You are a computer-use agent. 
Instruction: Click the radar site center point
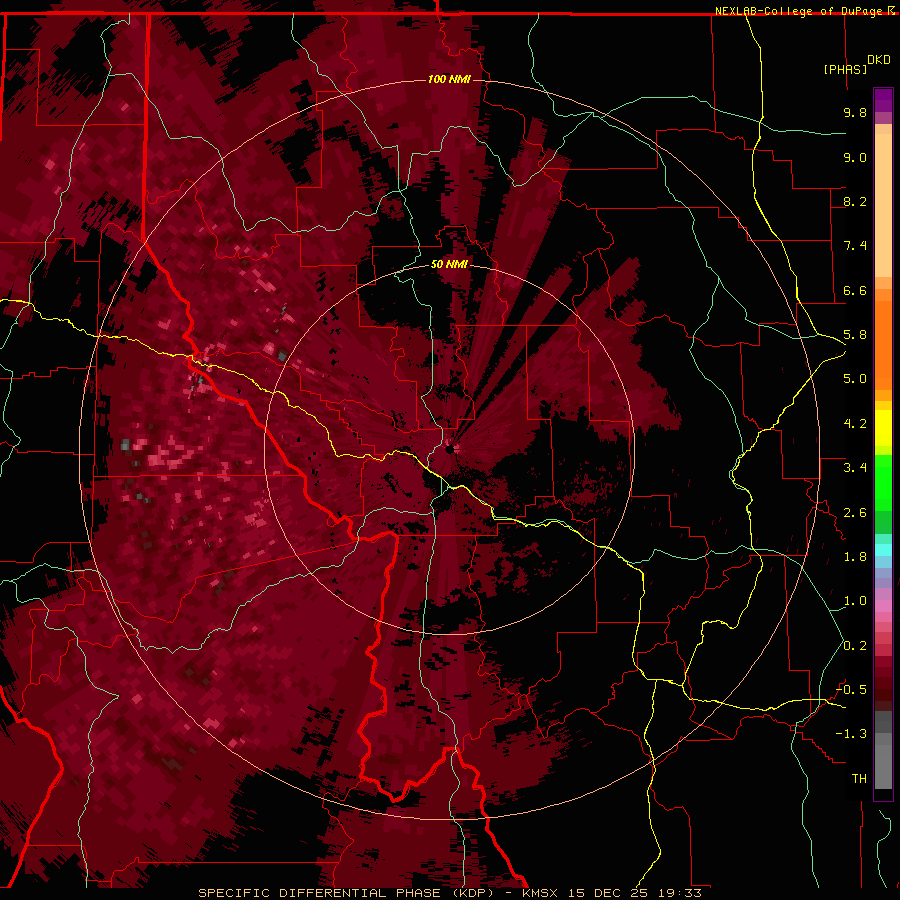(x=449, y=449)
